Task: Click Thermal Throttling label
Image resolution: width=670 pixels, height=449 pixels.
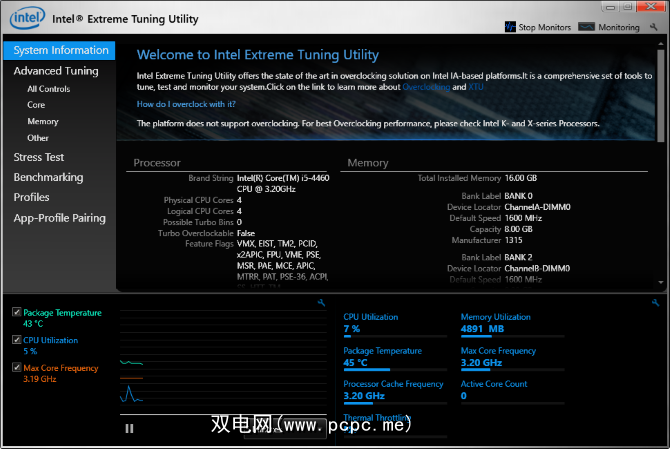Action: coord(377,417)
